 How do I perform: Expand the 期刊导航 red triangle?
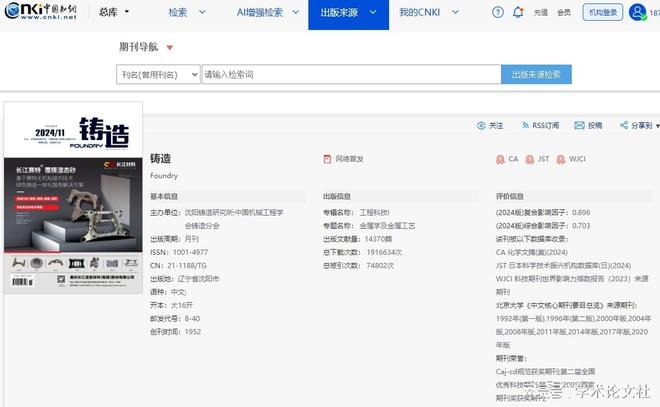point(170,48)
